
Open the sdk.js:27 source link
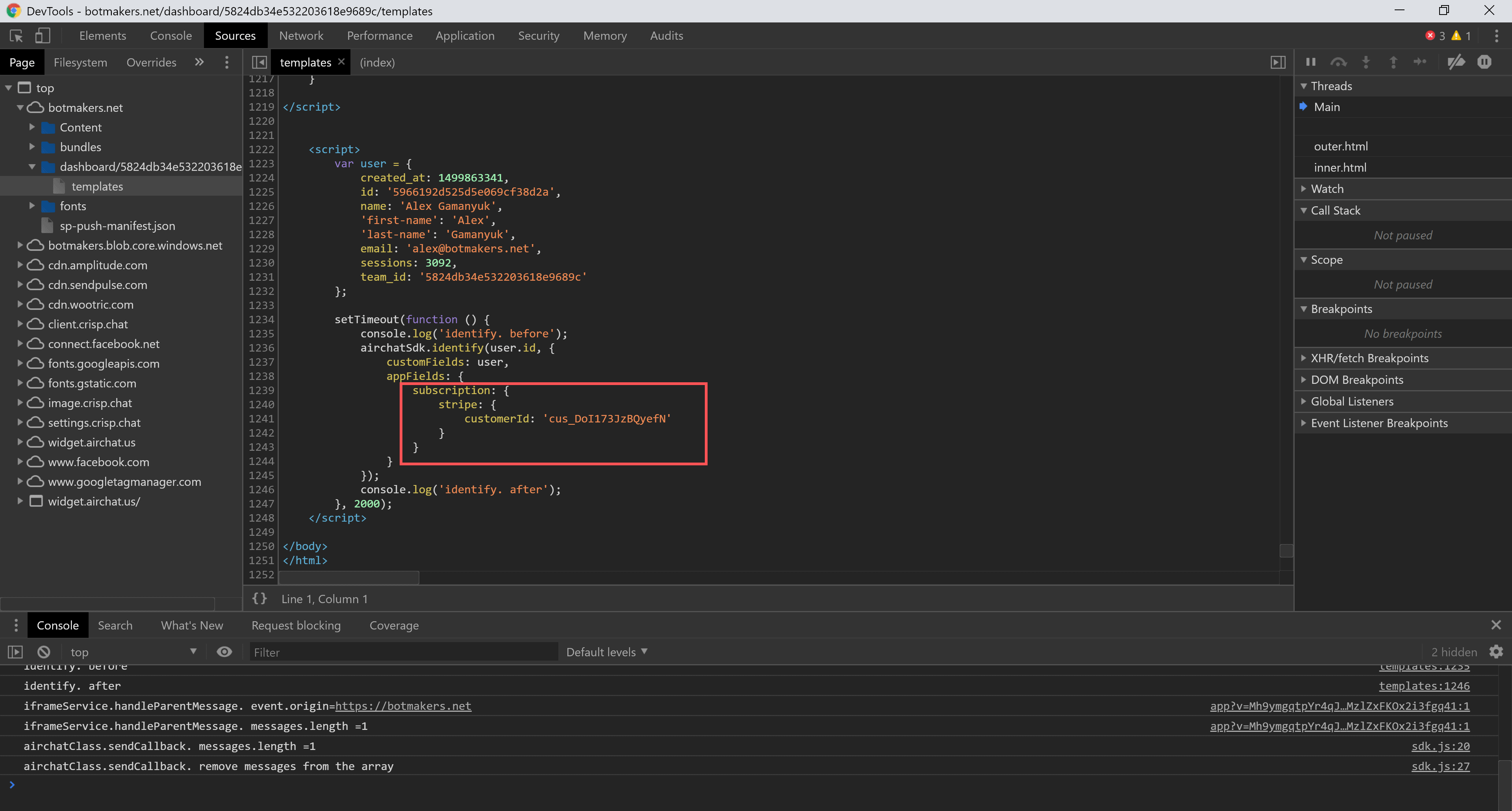click(1440, 767)
